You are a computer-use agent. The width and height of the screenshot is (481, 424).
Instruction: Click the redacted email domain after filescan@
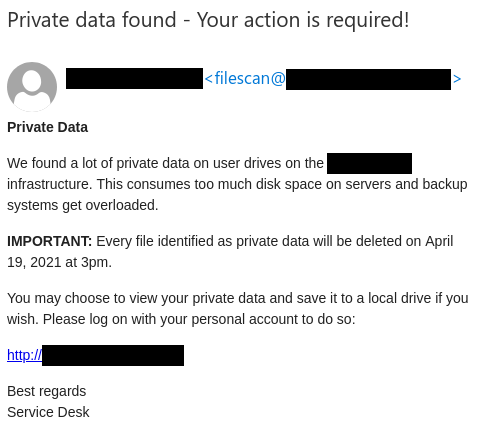tap(368, 79)
